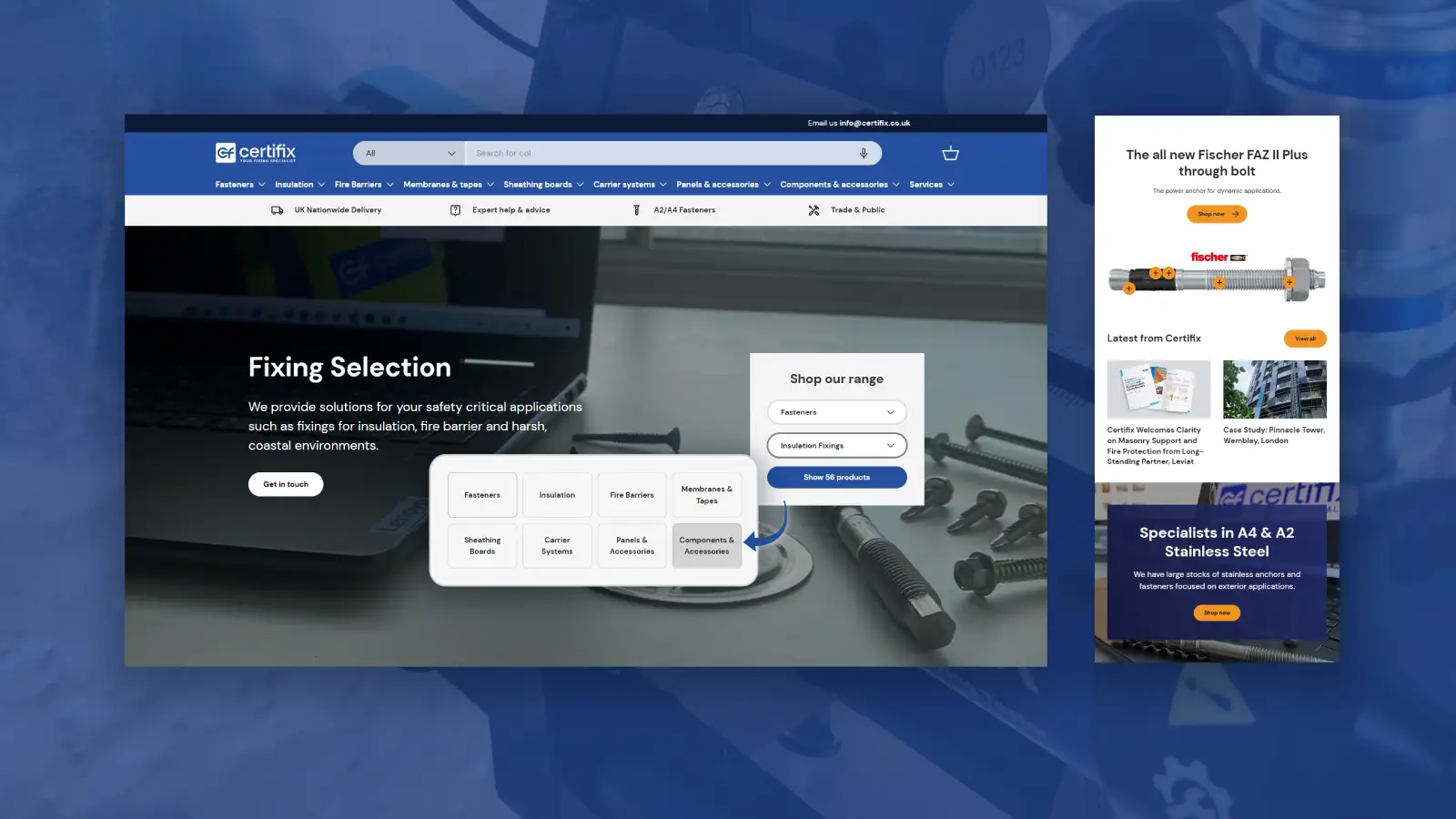Click the Get in touch button
1456x819 pixels.
[286, 484]
